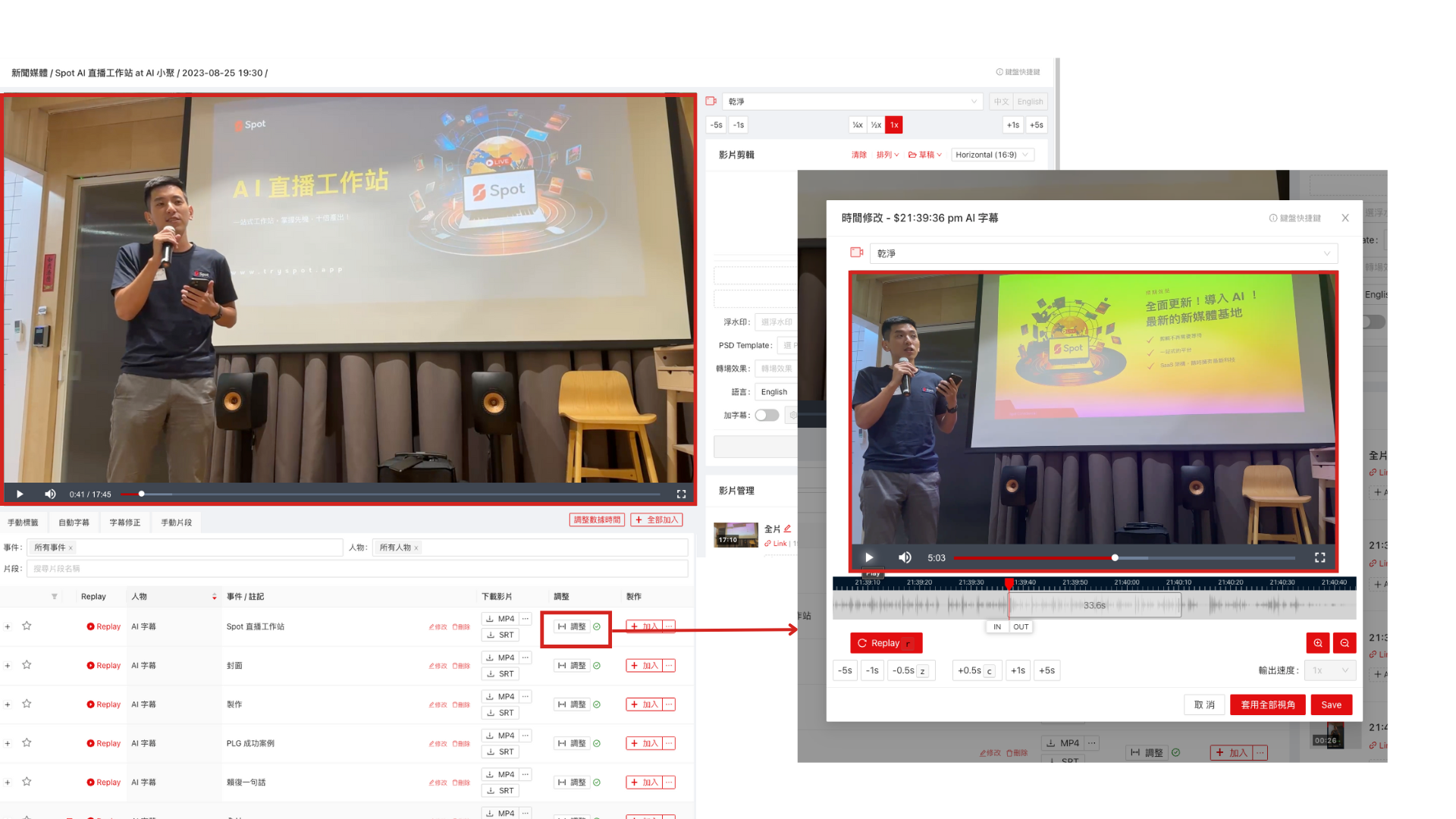Viewport: 1456px width, 819px height.
Task: Switch to the 自動字幕 tab
Action: point(74,522)
